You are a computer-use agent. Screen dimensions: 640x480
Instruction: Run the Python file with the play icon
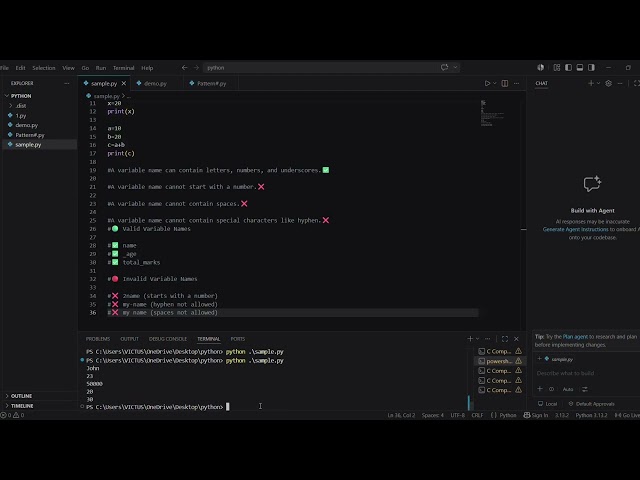point(487,83)
